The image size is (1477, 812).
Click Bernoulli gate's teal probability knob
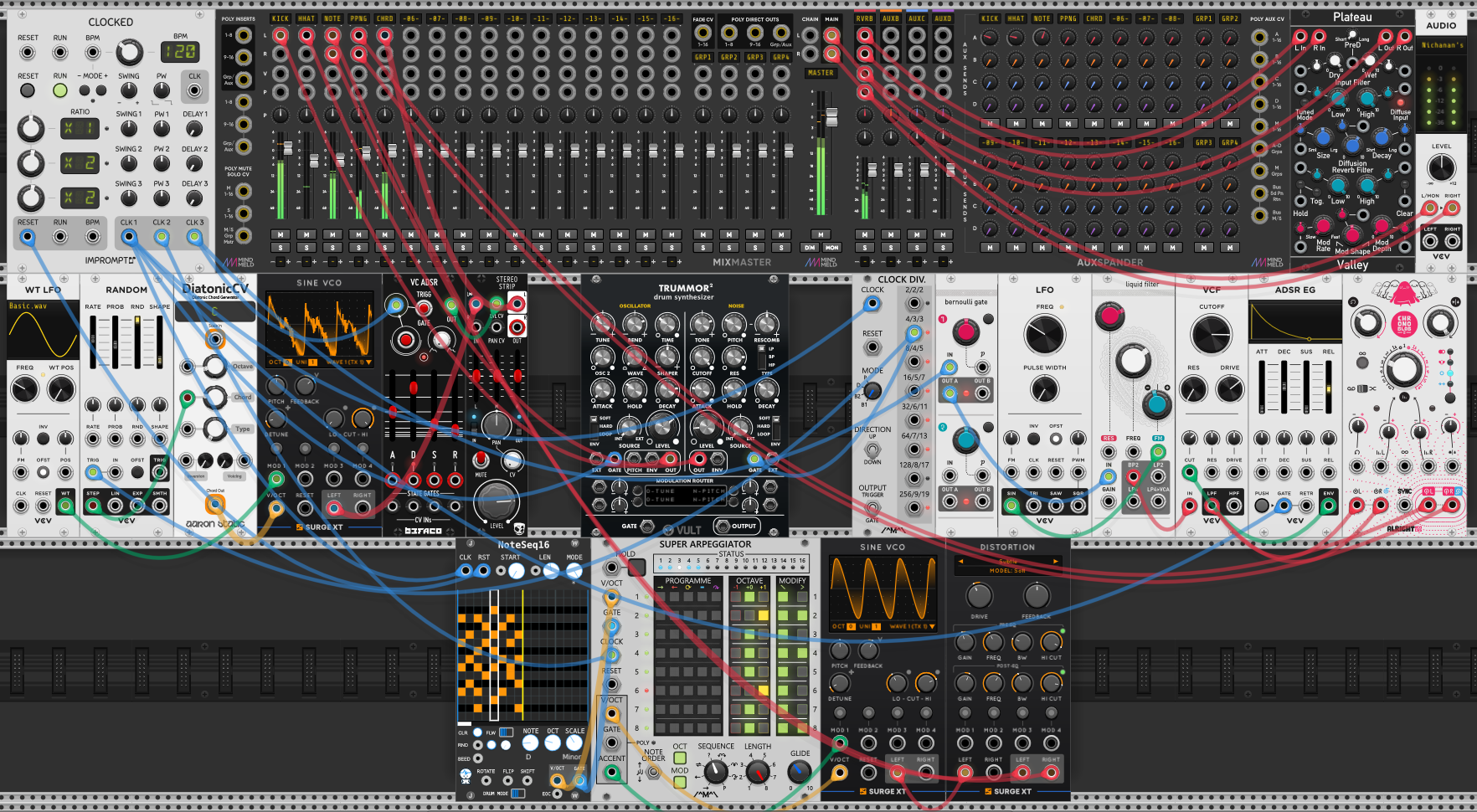[965, 439]
